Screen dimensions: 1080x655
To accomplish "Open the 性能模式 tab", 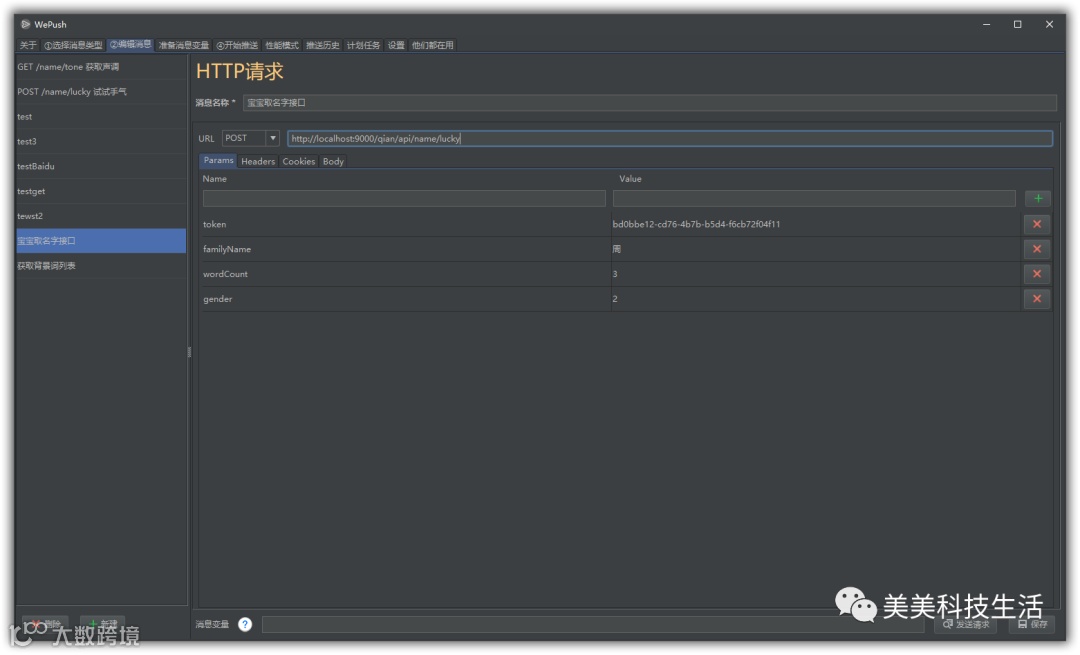I will 282,45.
